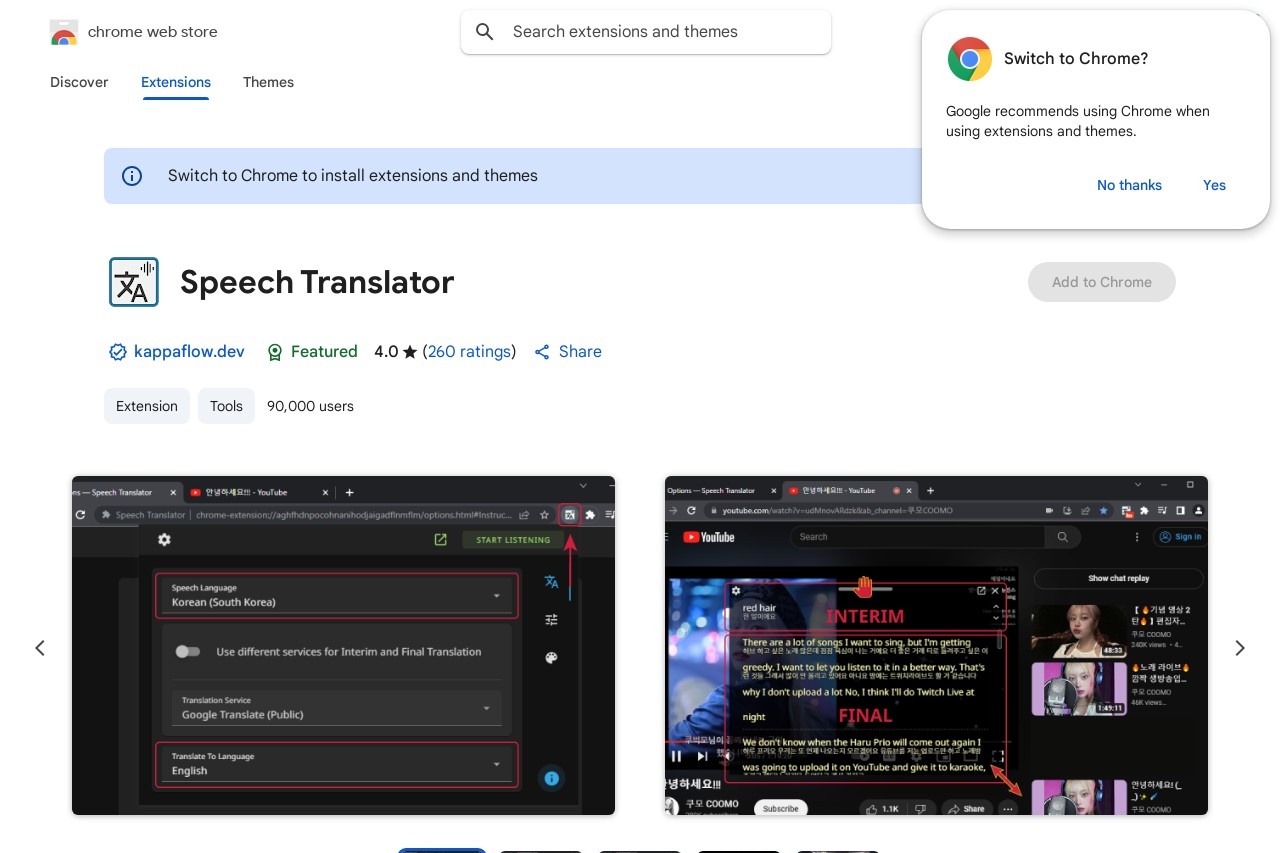Open the Themes tab

(x=268, y=82)
